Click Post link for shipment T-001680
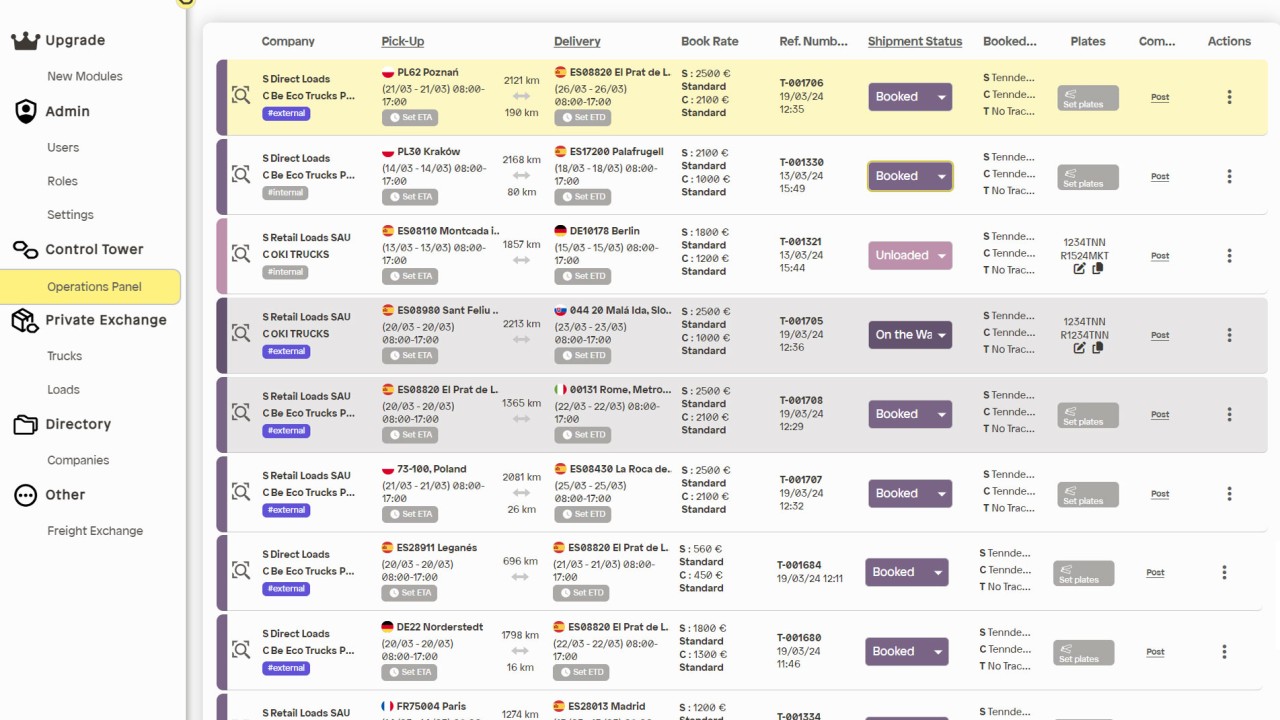Viewport: 1280px width, 720px height. (1155, 652)
